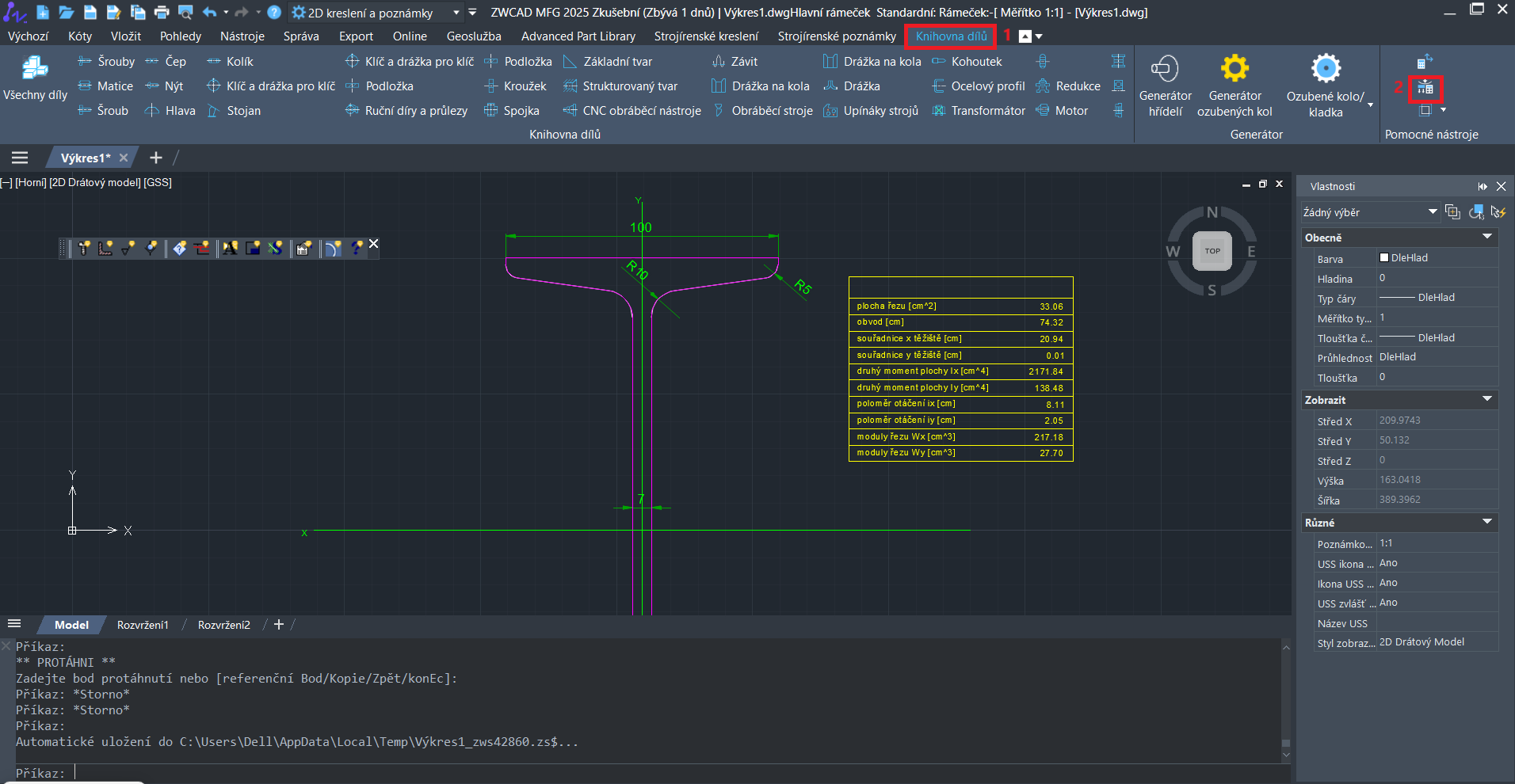The height and width of the screenshot is (784, 1515).
Task: Toggle Properties panel auto-hide pin
Action: [1483, 187]
